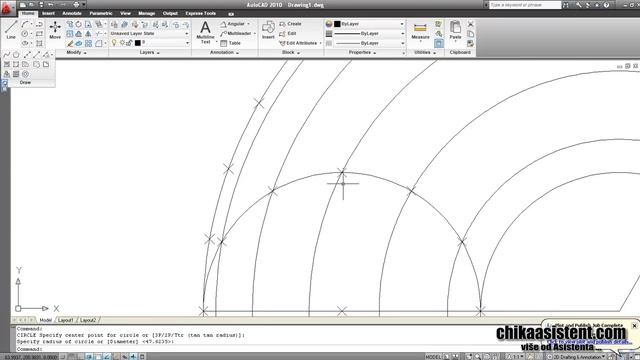Open the Unsaved Layer State dropdown
Screen dimensions: 640x360
coord(149,33)
